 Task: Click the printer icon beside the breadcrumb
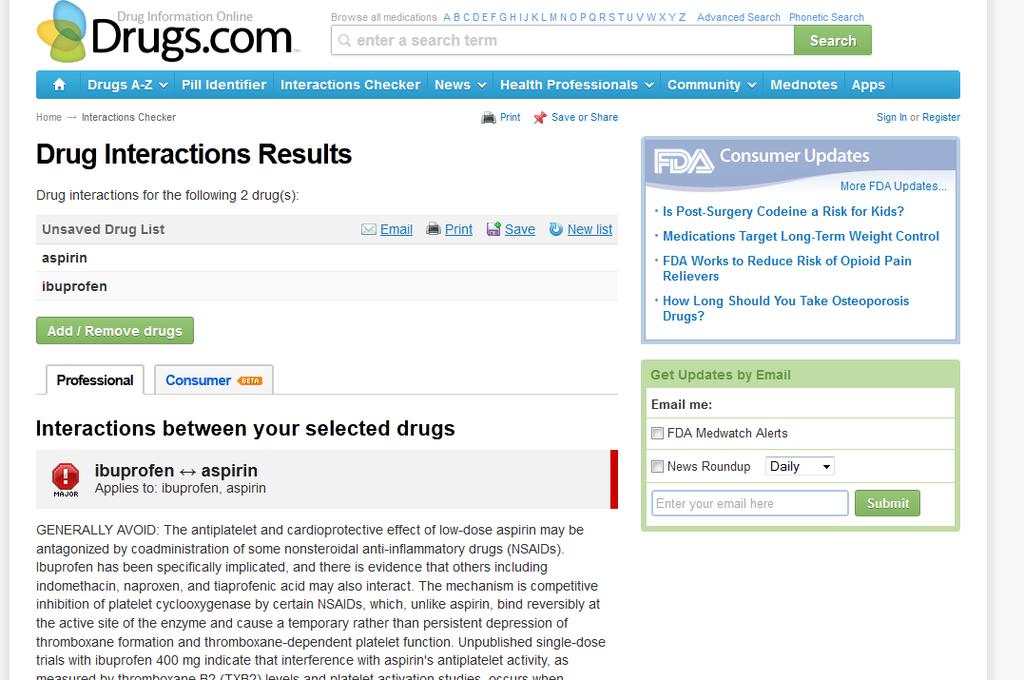click(488, 118)
